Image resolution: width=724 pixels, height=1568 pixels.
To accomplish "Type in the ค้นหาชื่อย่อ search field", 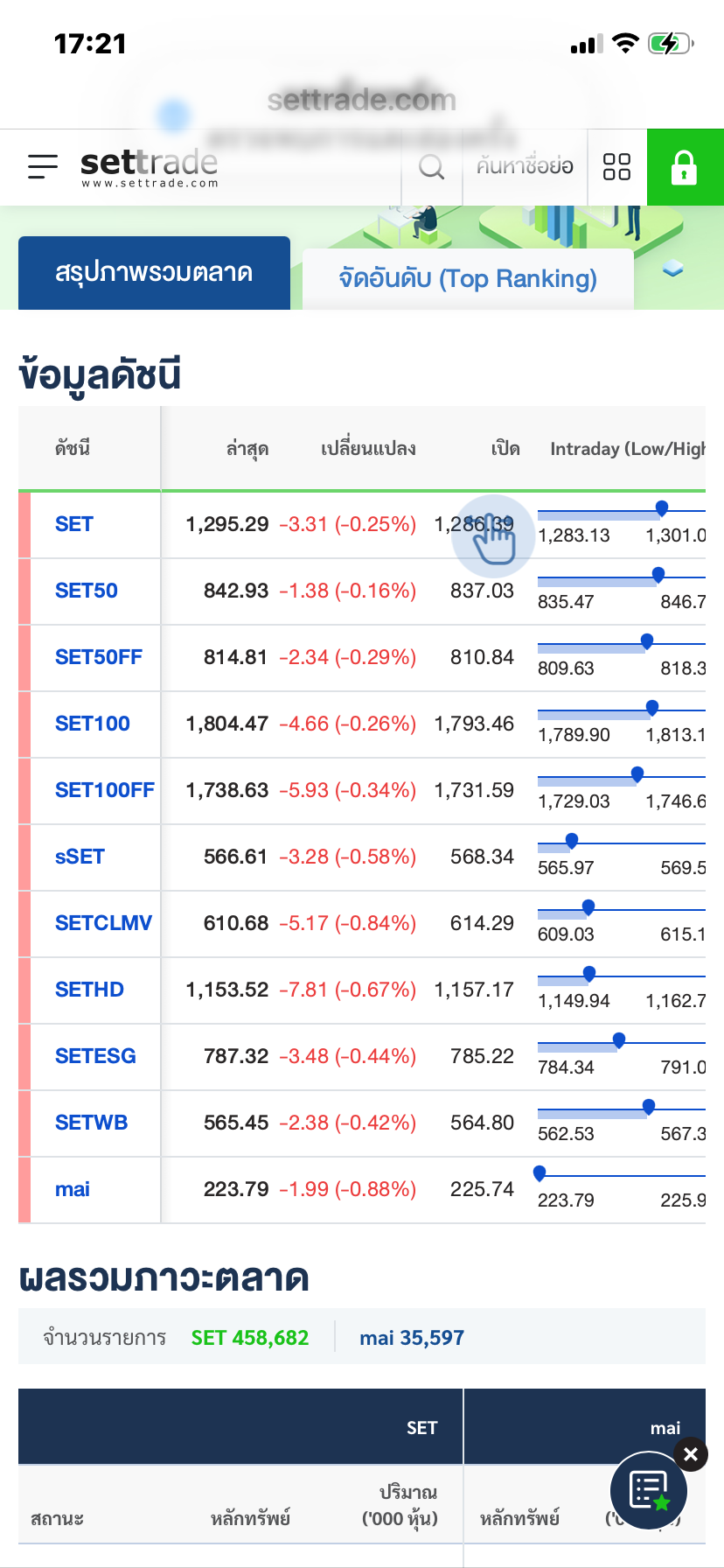I will (x=525, y=166).
